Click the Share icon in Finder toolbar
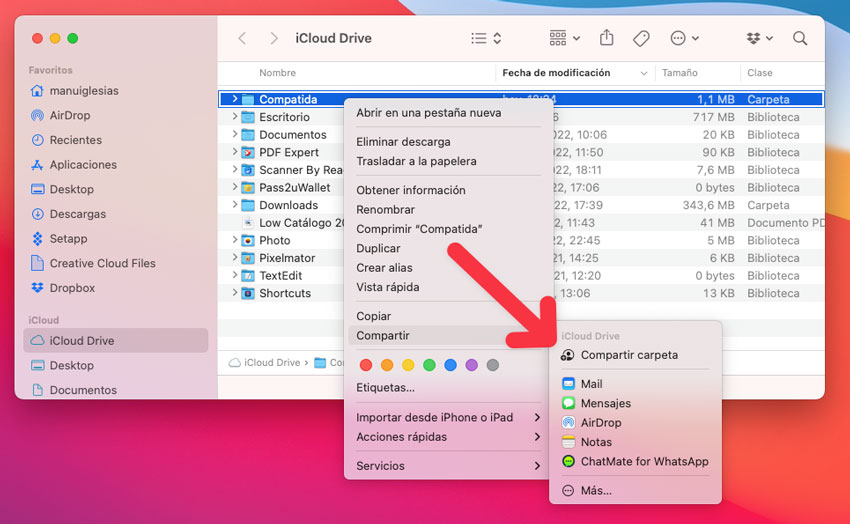Viewport: 850px width, 524px height. (x=607, y=38)
